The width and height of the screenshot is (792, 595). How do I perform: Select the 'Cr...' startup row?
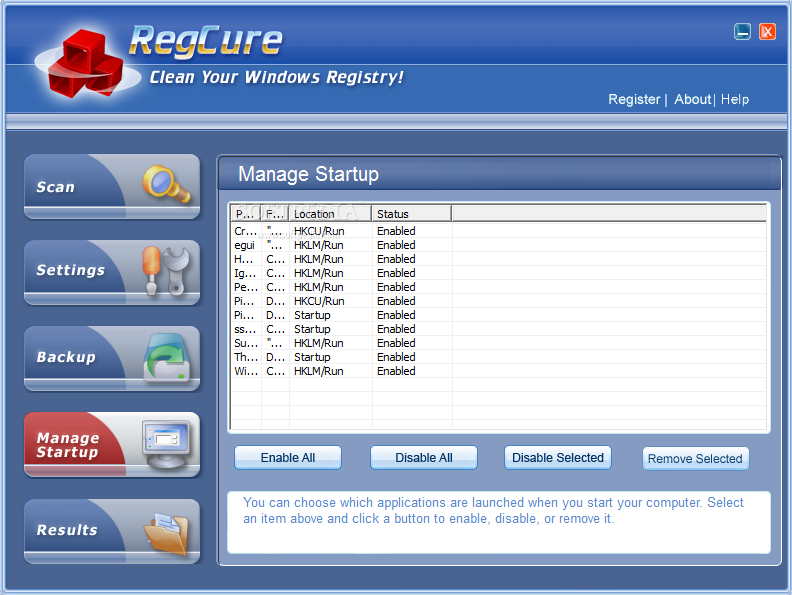point(498,231)
